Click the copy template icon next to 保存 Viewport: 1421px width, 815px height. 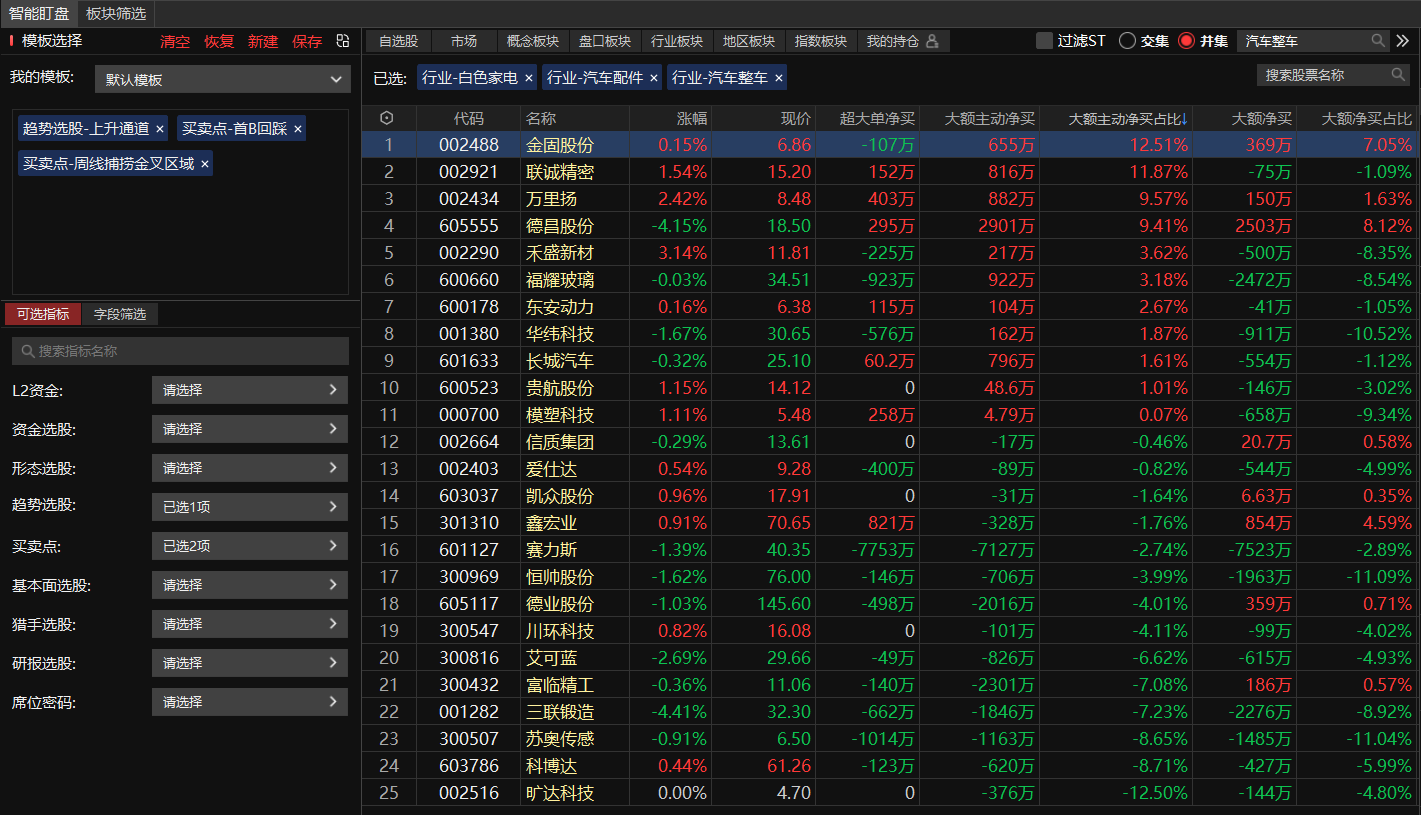click(x=343, y=41)
